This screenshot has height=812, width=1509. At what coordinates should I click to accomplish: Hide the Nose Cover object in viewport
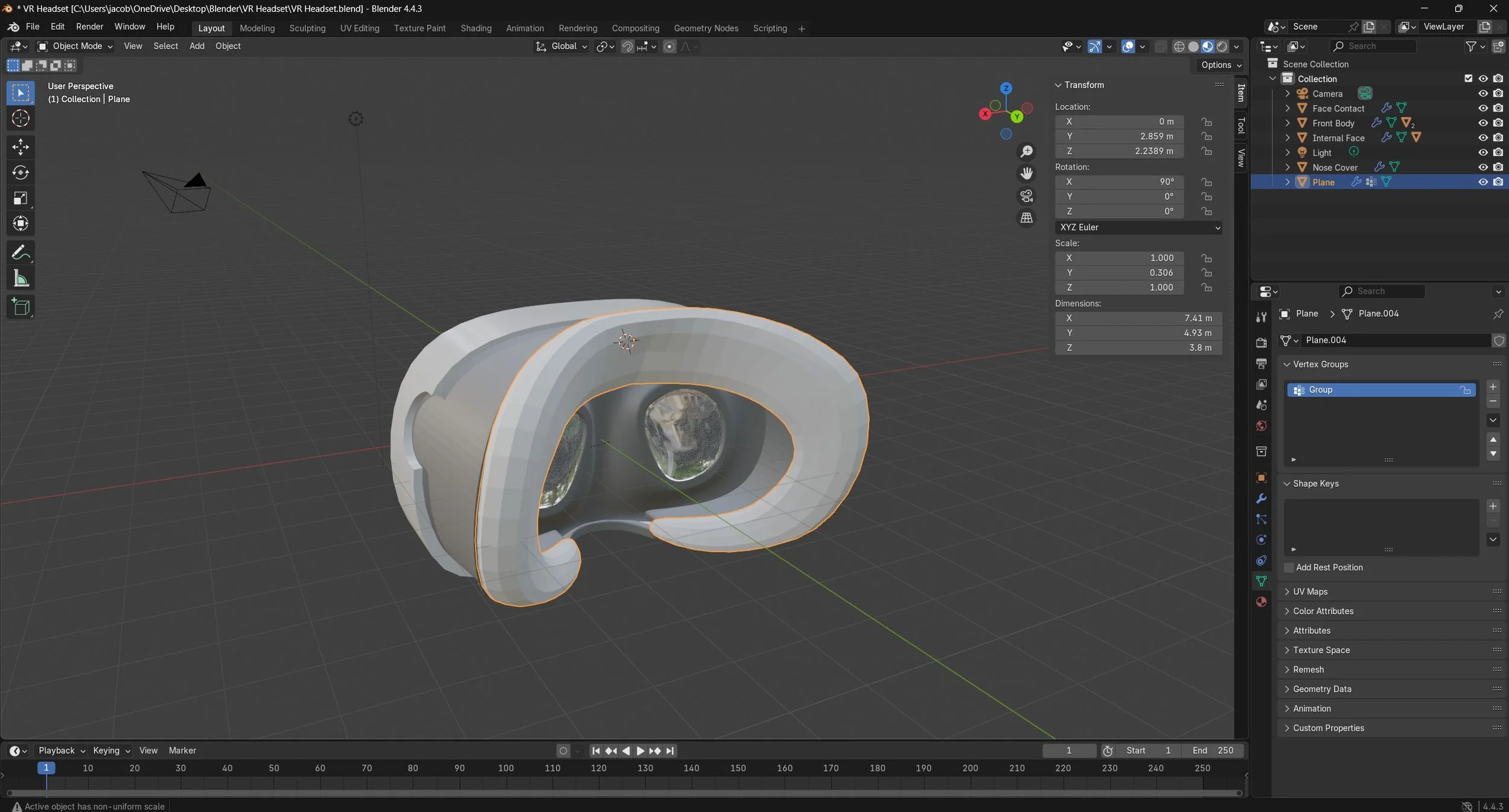pyautogui.click(x=1482, y=168)
